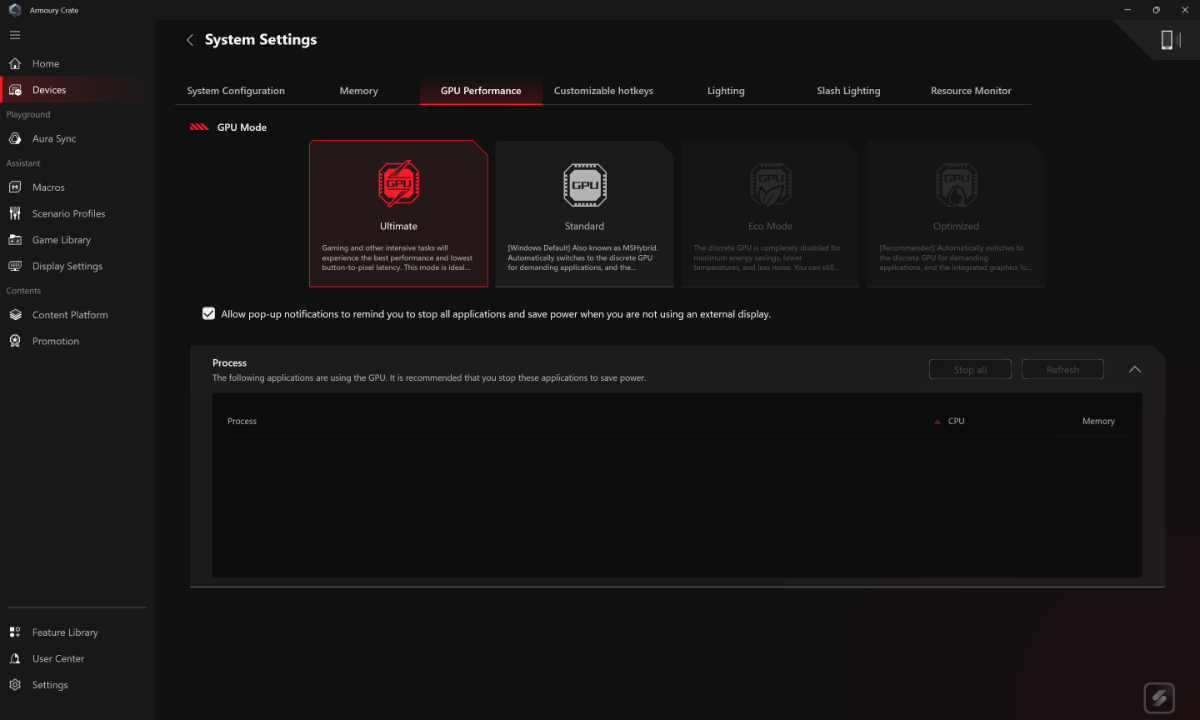Switch to the Resource Monitor tab

[x=971, y=91]
